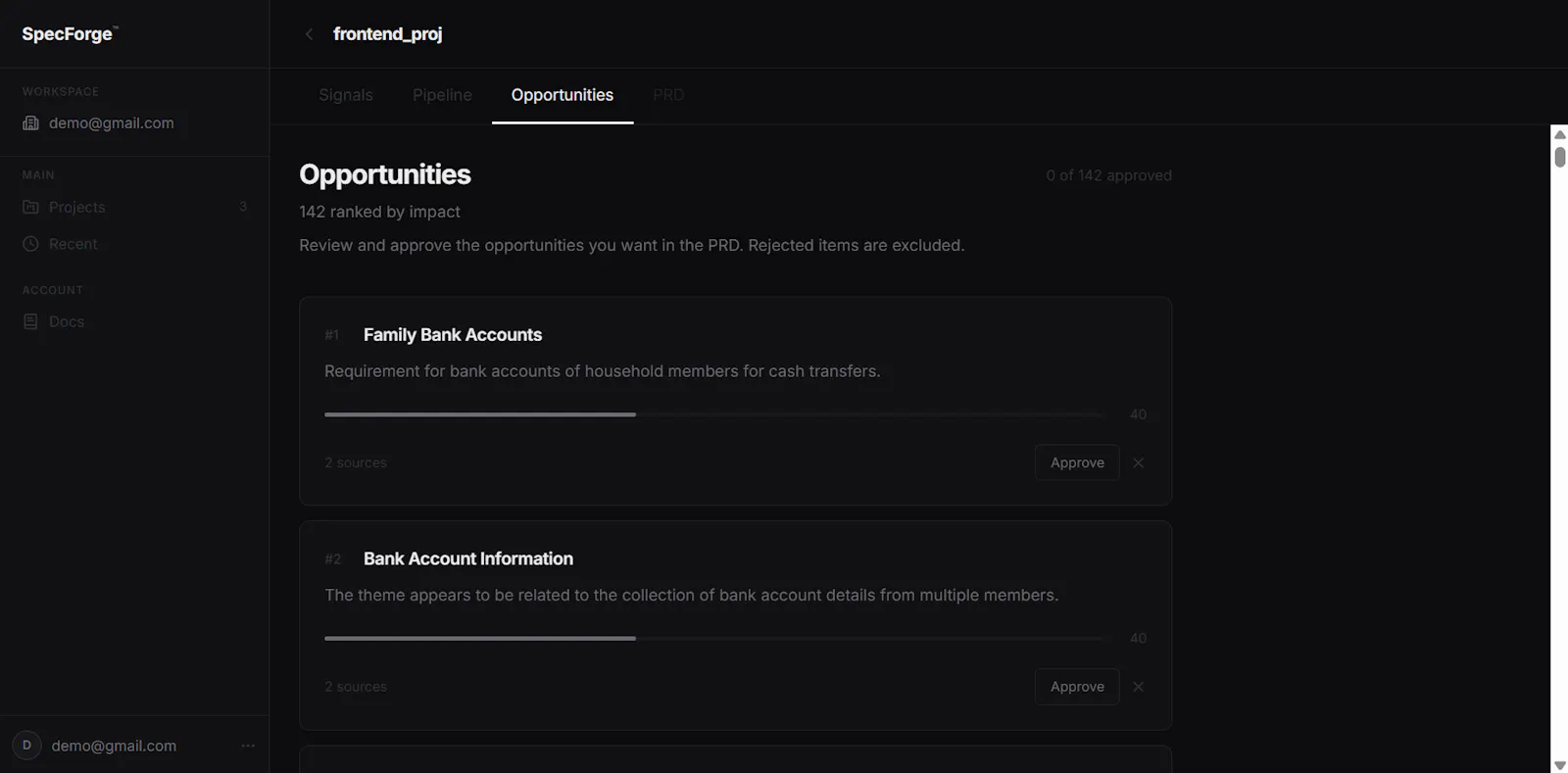The height and width of the screenshot is (773, 1568).
Task: Select the Opportunities tab
Action: pos(563,95)
